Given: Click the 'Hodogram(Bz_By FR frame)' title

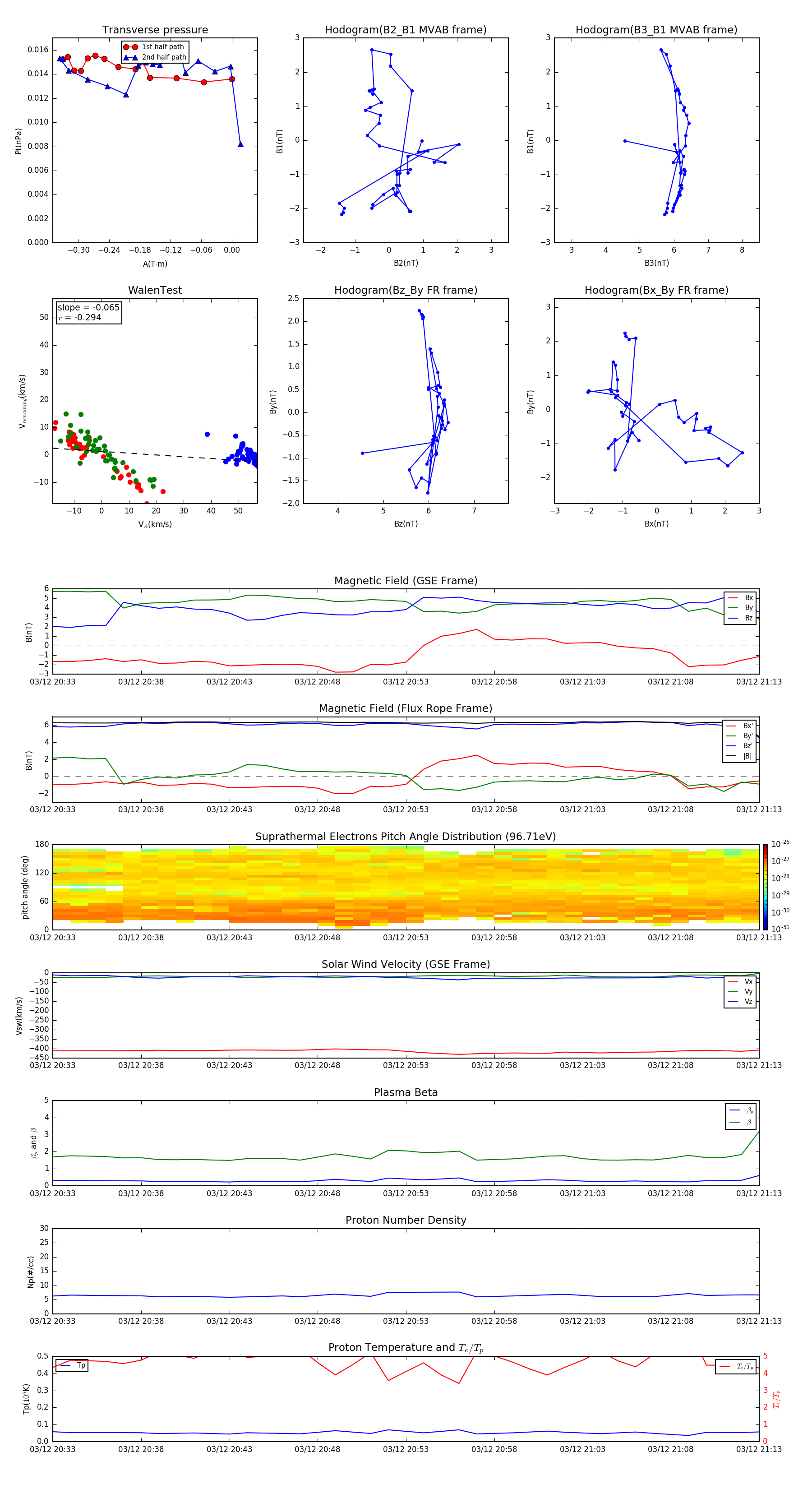Looking at the screenshot, I should click(x=406, y=290).
